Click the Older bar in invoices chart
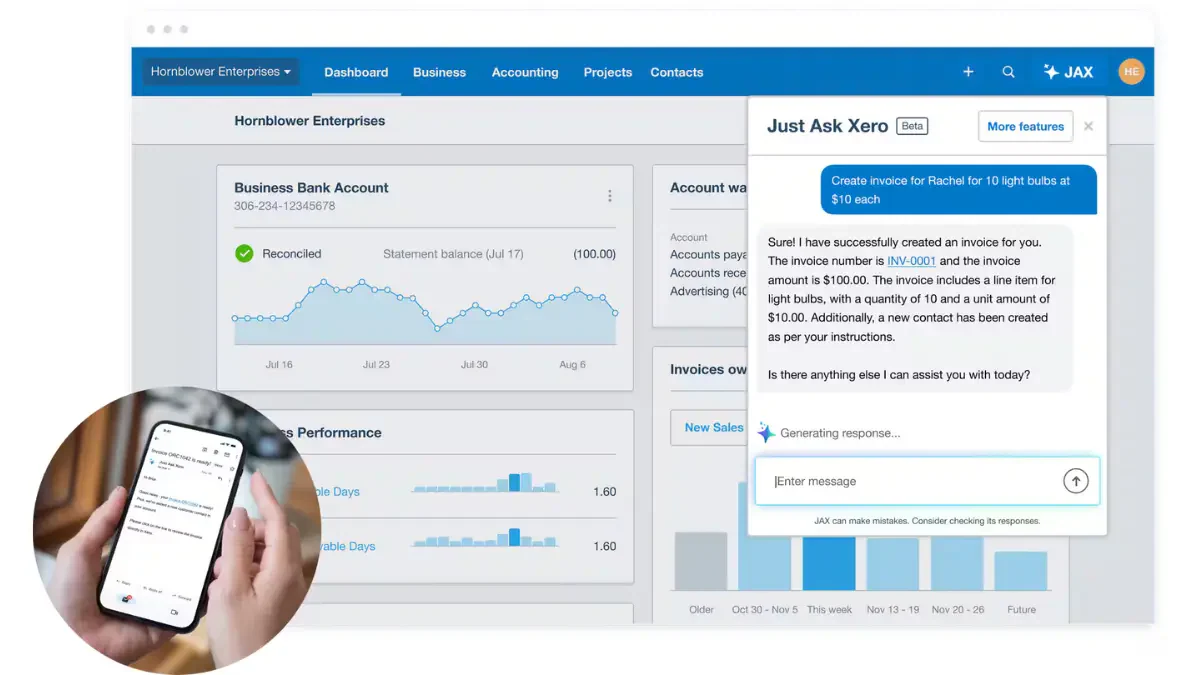 701,561
